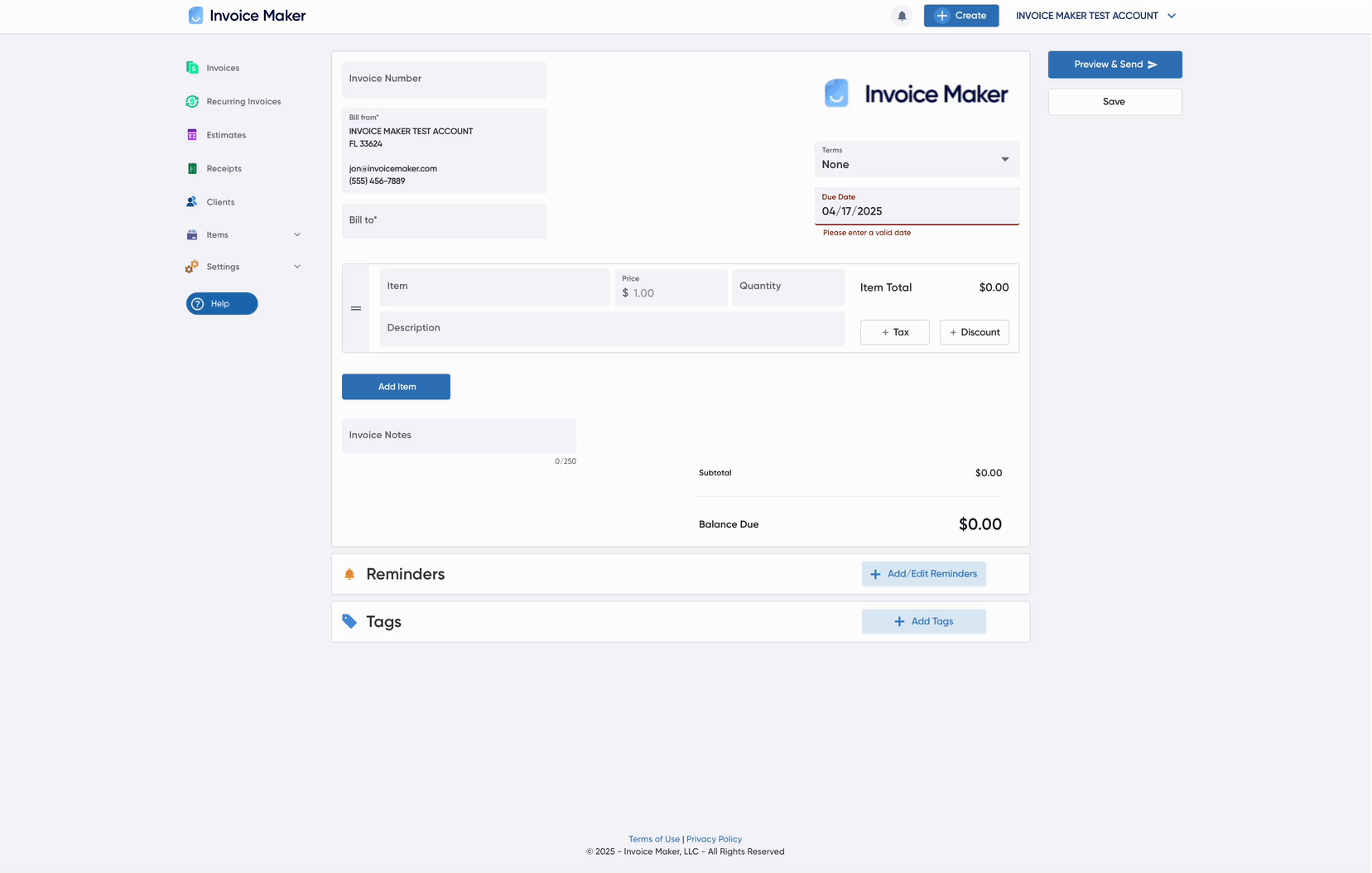Image resolution: width=1372 pixels, height=873 pixels.
Task: Click the Recurring Invoices sidebar icon
Action: coord(192,101)
